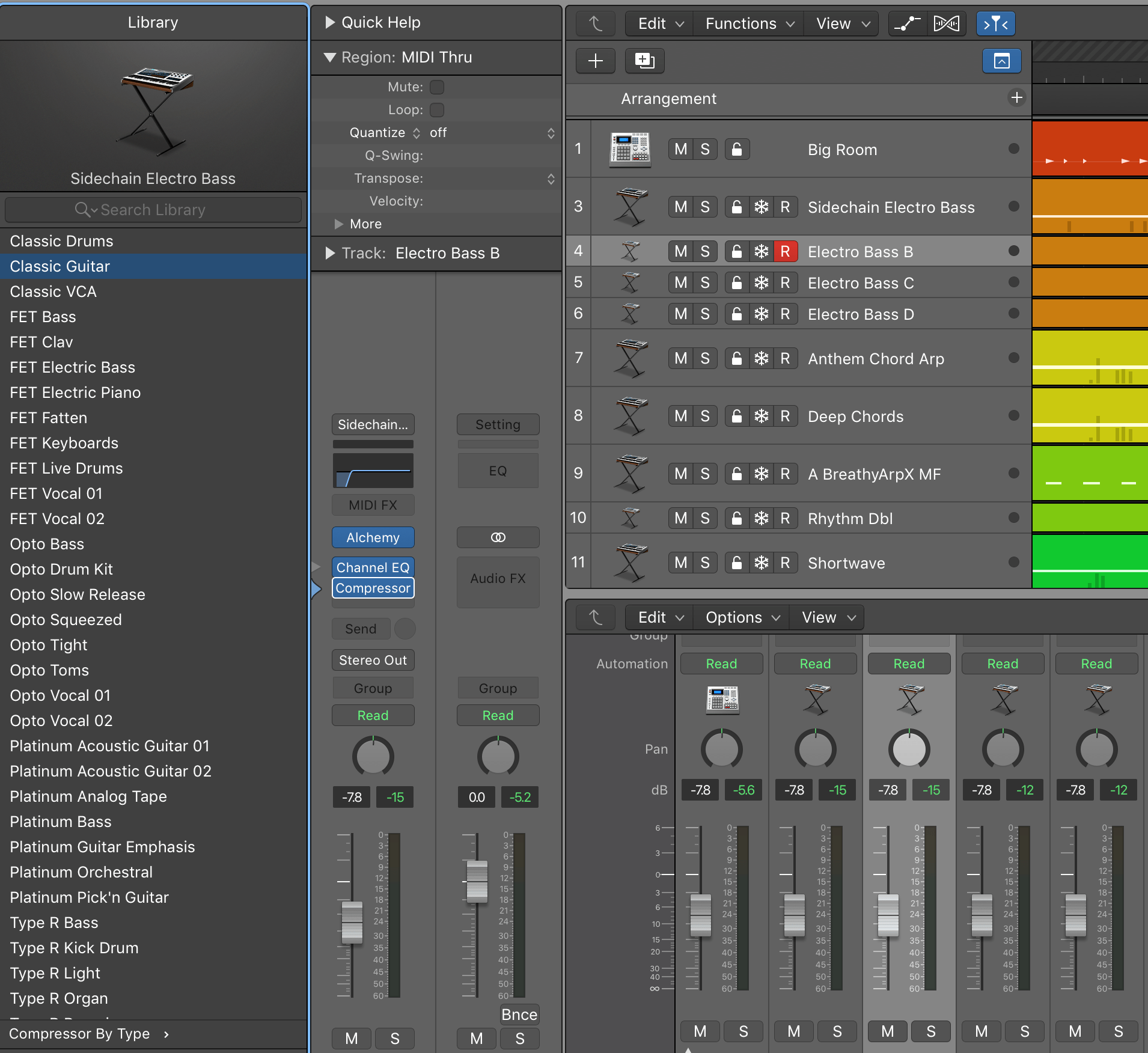The width and height of the screenshot is (1148, 1053).
Task: Click the Search Library field
Action: point(153,210)
